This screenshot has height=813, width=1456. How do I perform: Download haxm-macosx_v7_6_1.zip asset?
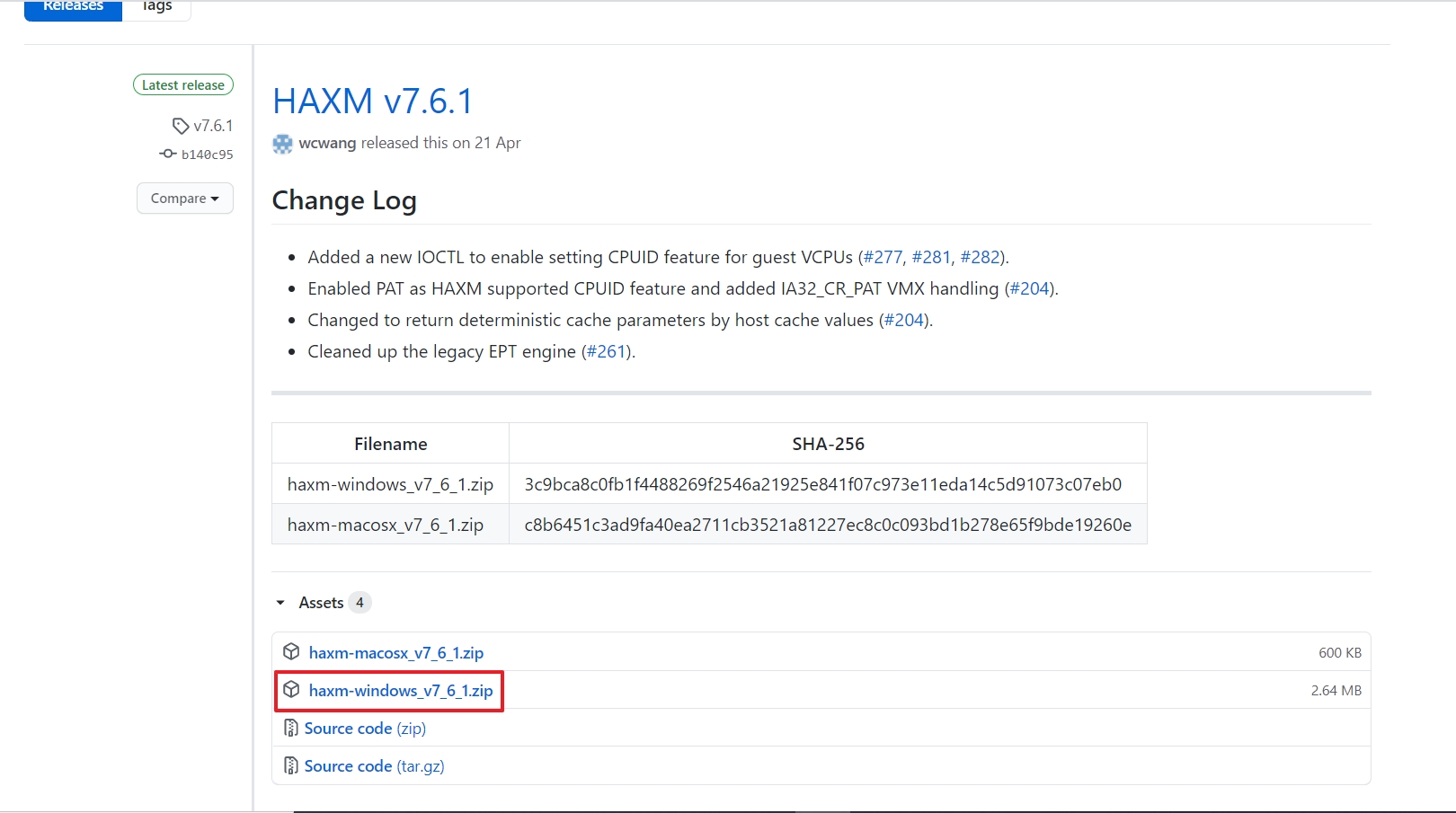pos(396,653)
